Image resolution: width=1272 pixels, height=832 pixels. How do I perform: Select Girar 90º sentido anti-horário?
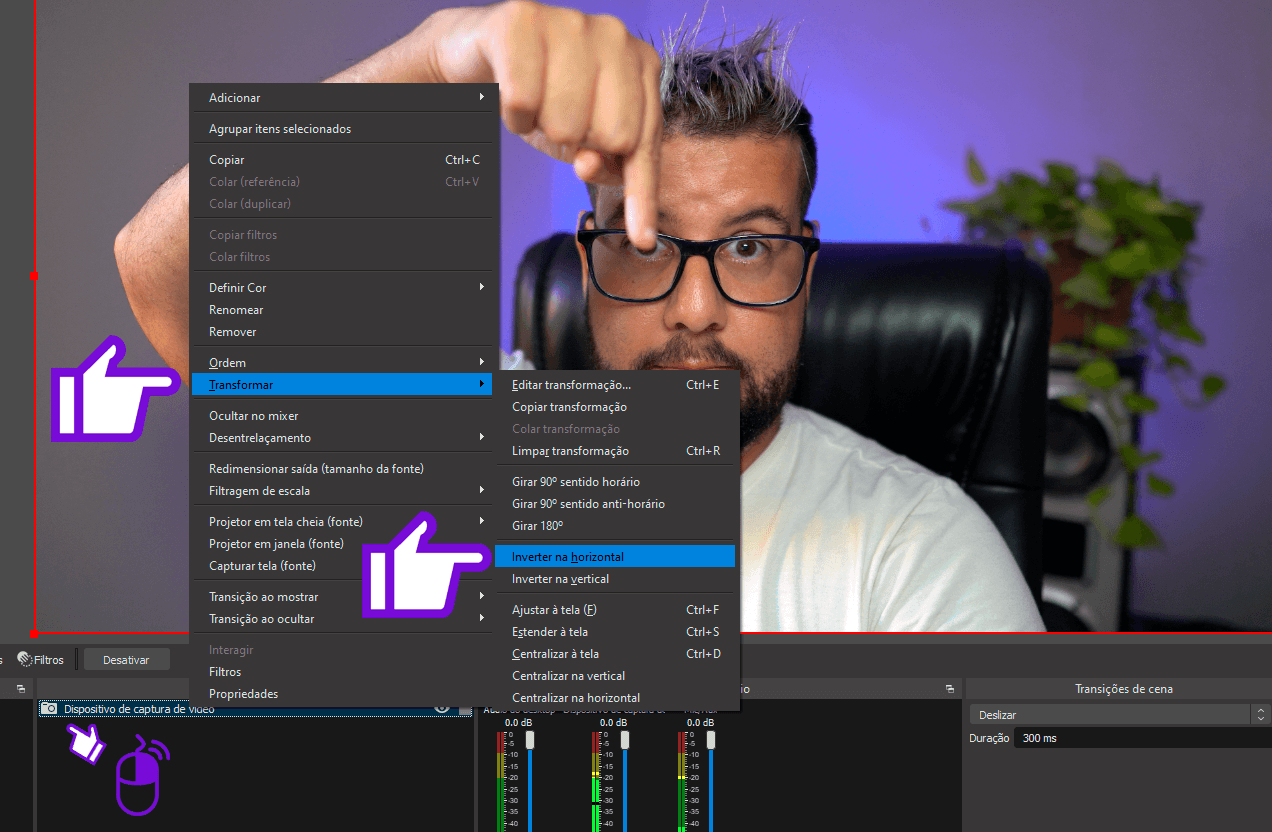point(616,504)
